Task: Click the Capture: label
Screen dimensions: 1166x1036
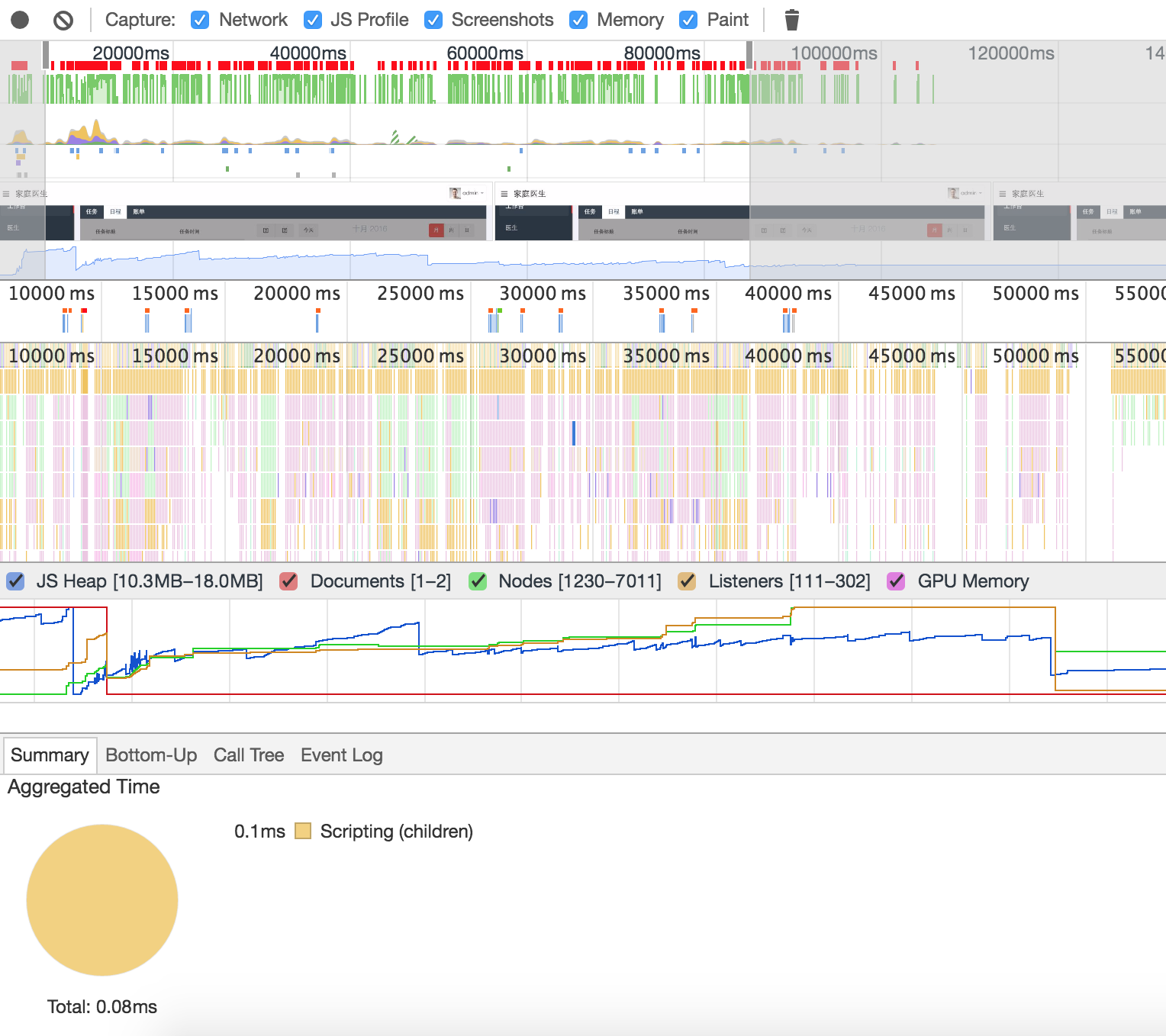Action: click(140, 20)
